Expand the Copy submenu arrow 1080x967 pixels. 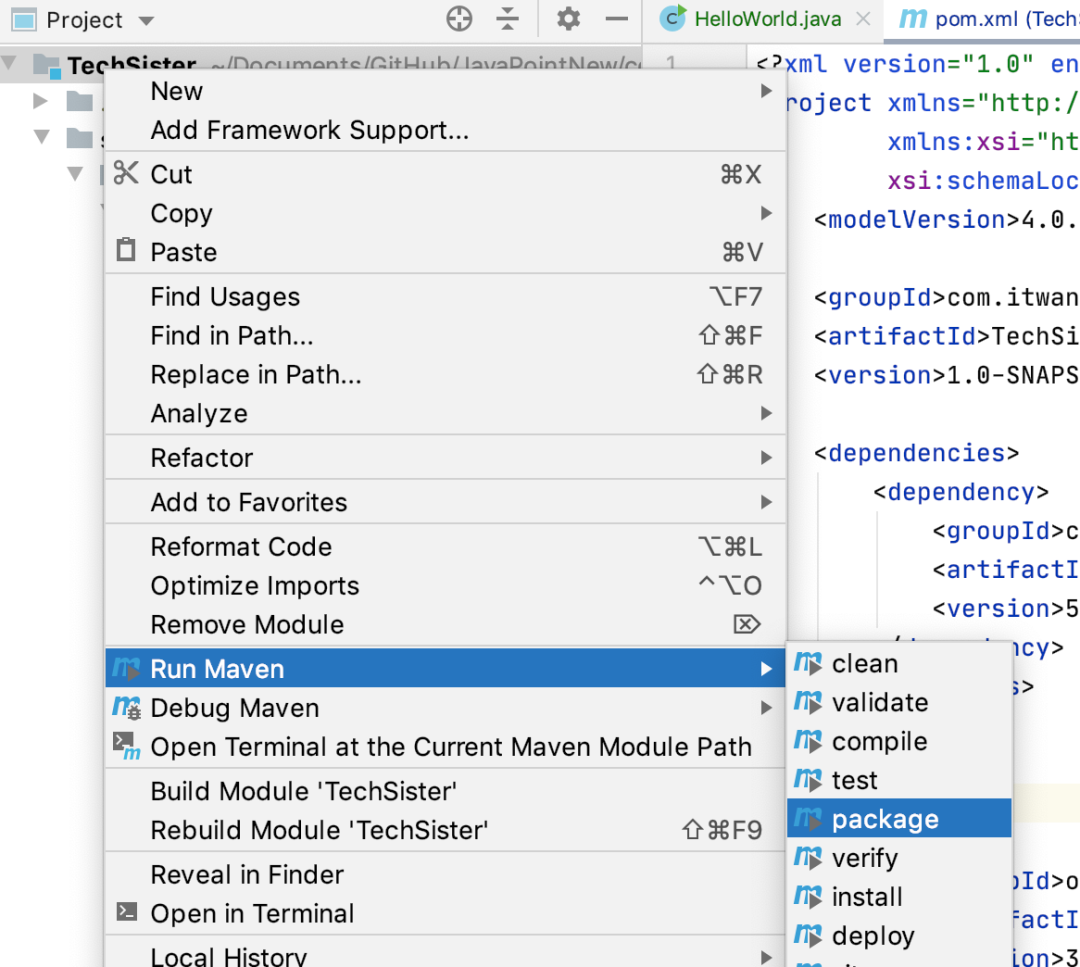(766, 213)
